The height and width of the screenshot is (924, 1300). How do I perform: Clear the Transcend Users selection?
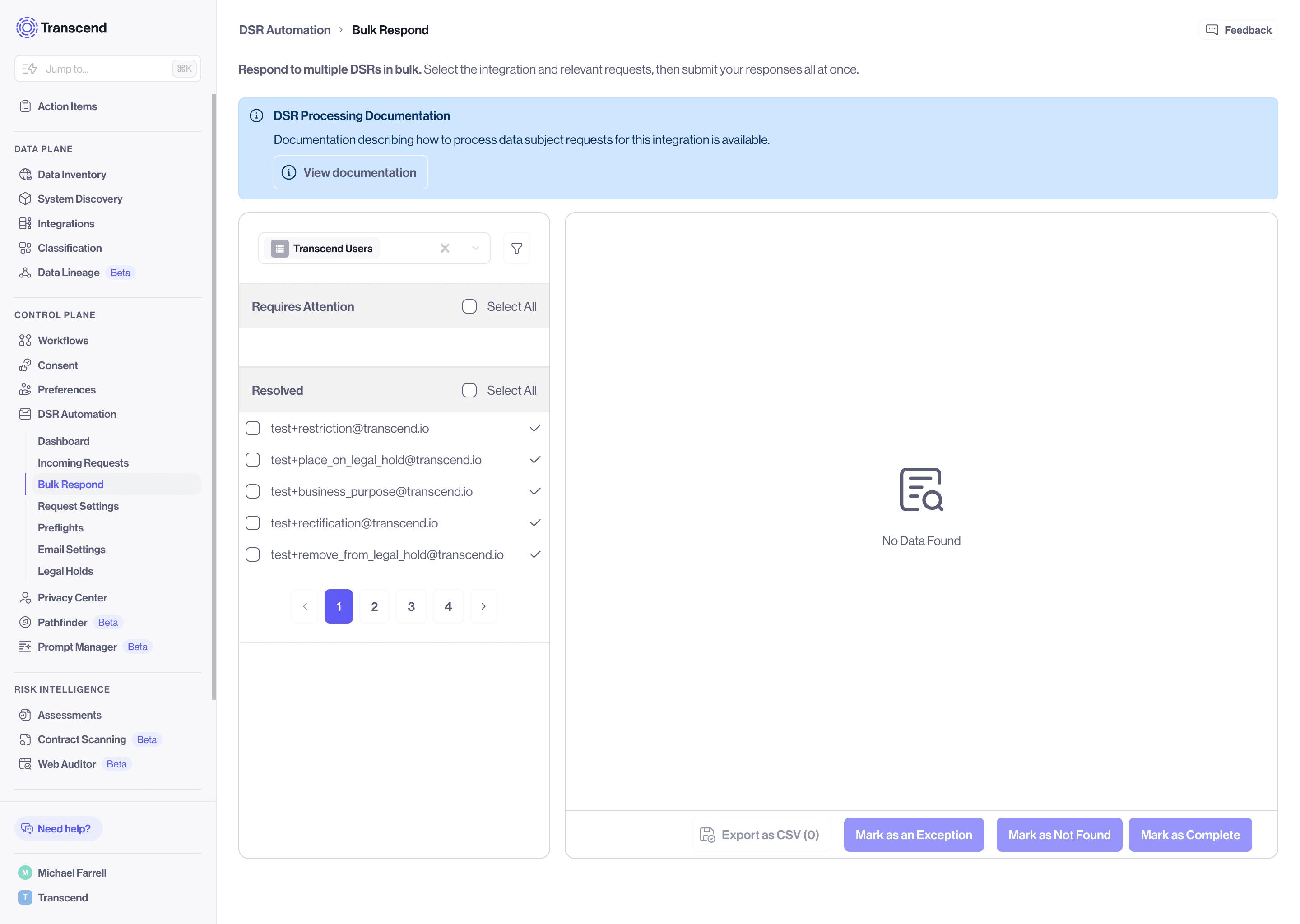[x=445, y=249]
